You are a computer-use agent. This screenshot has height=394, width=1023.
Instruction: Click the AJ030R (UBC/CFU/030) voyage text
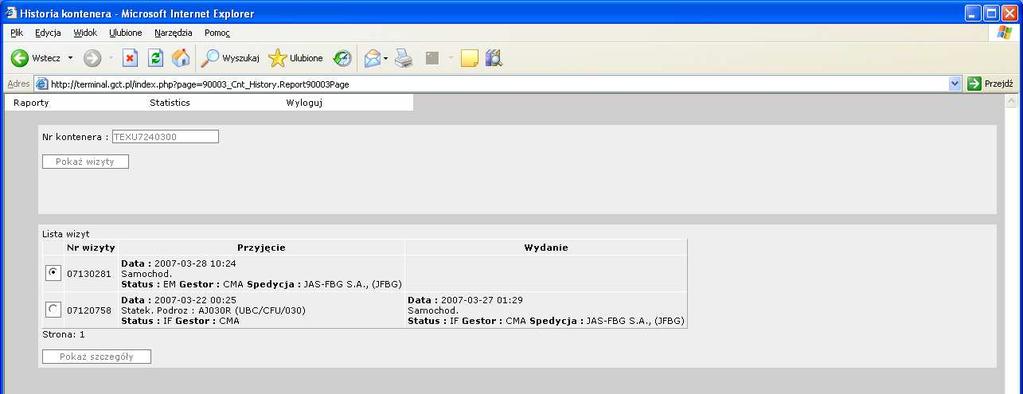click(252, 311)
